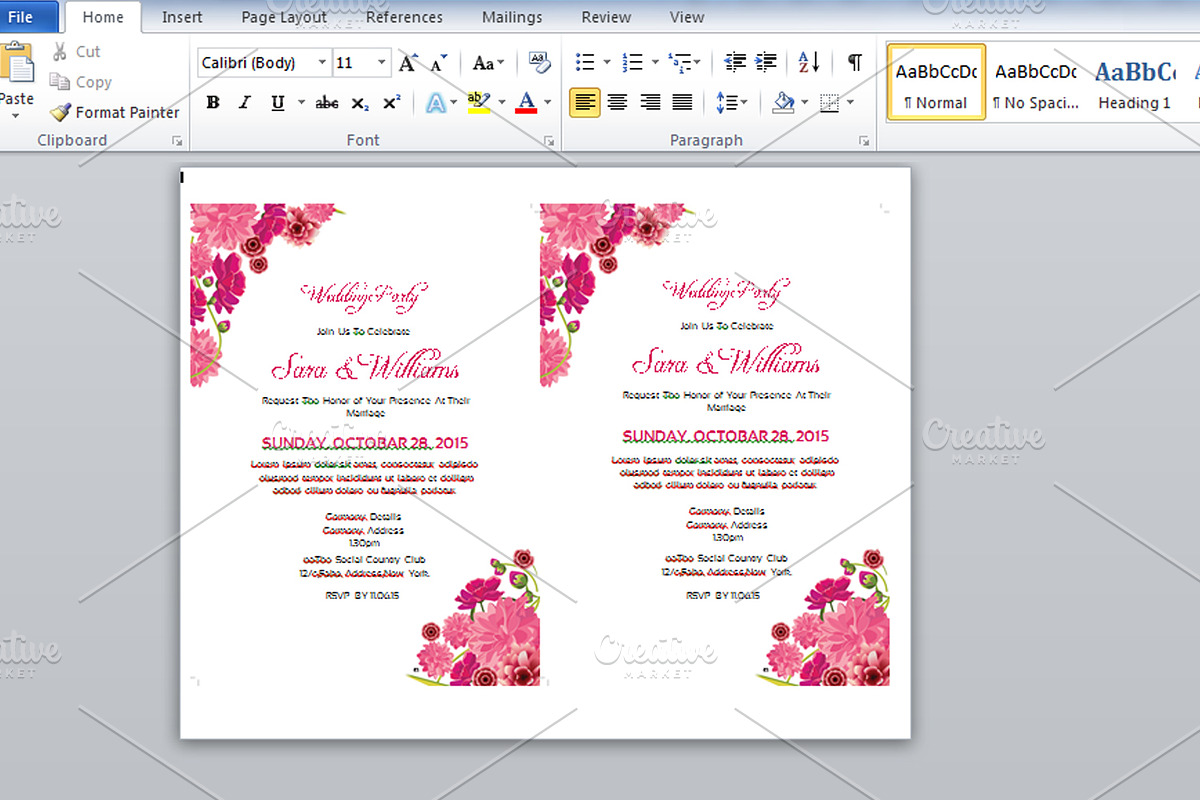Switch to the Page Layout tab
1200x800 pixels.
pos(284,17)
